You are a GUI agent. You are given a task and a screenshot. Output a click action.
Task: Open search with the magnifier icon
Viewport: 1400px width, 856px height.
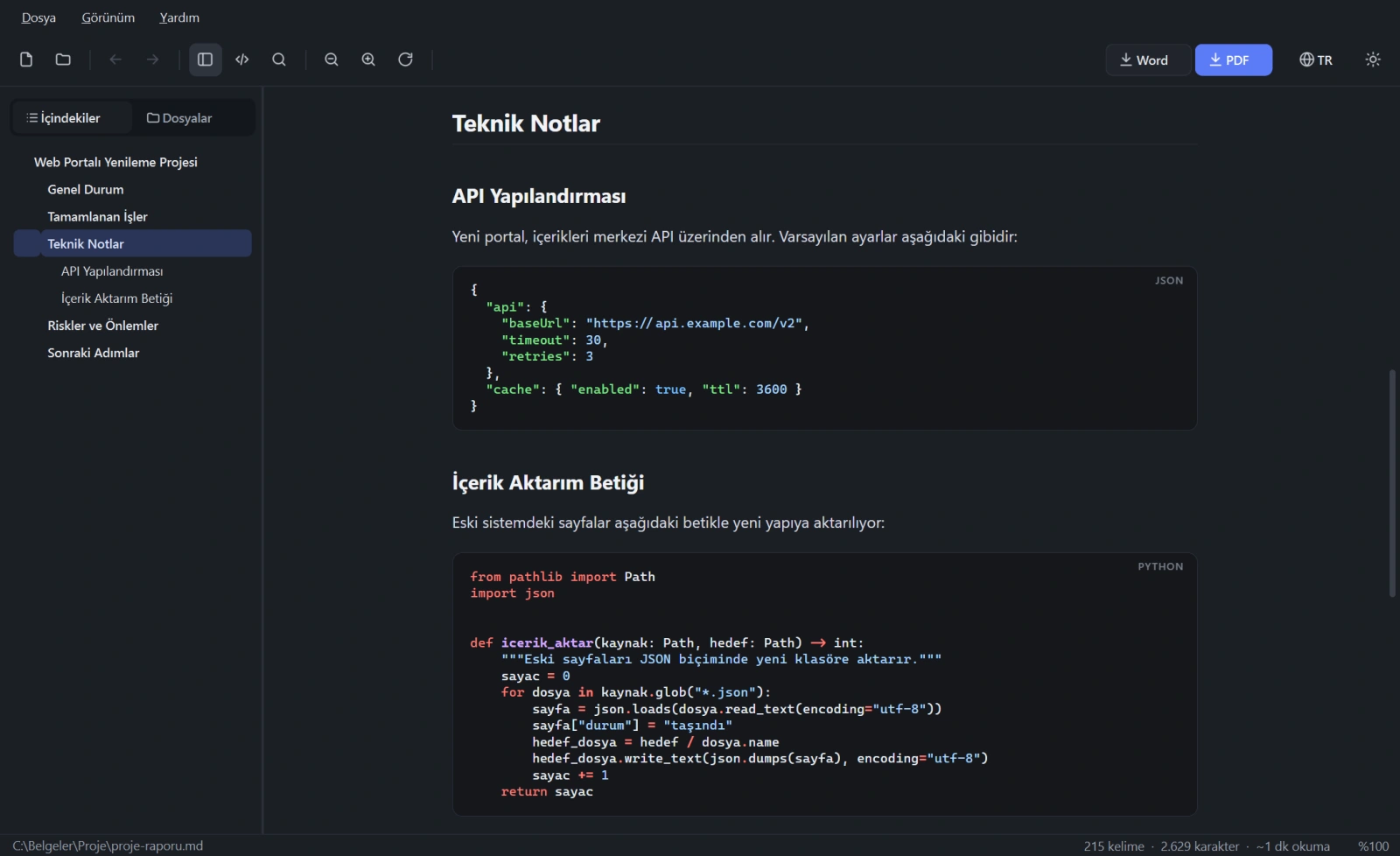pos(279,60)
